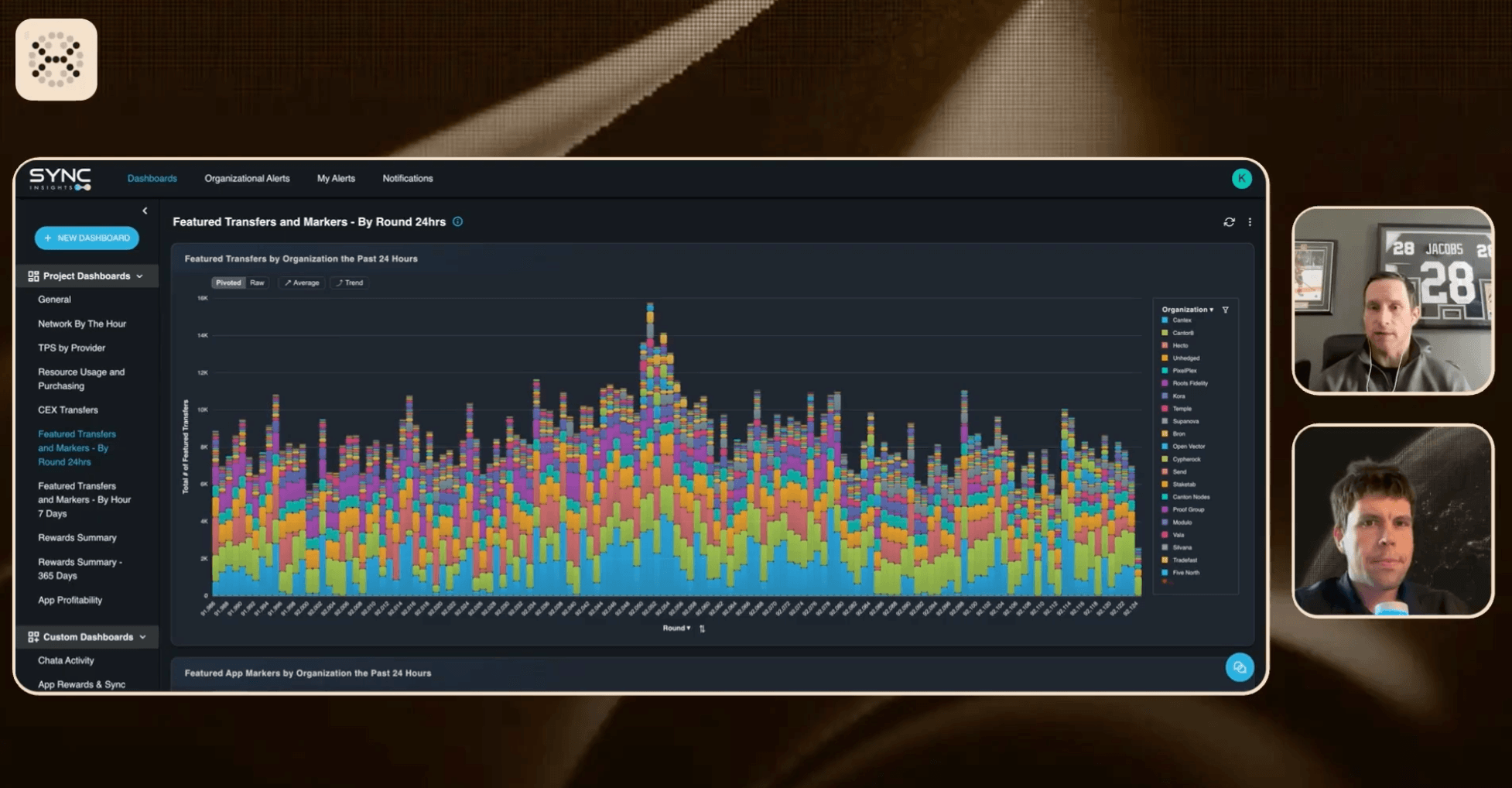This screenshot has width=1512, height=788.
Task: Click the dotted app logo at top-left
Action: pos(56,60)
